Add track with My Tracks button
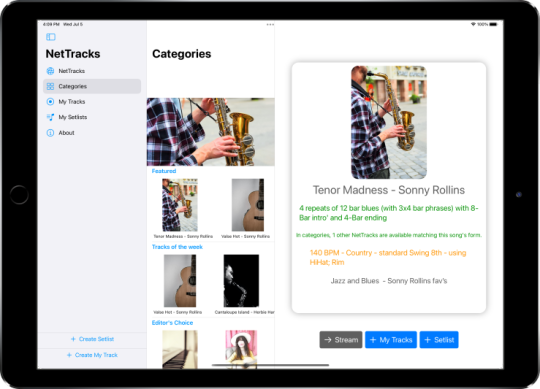The height and width of the screenshot is (389, 540). 391,340
